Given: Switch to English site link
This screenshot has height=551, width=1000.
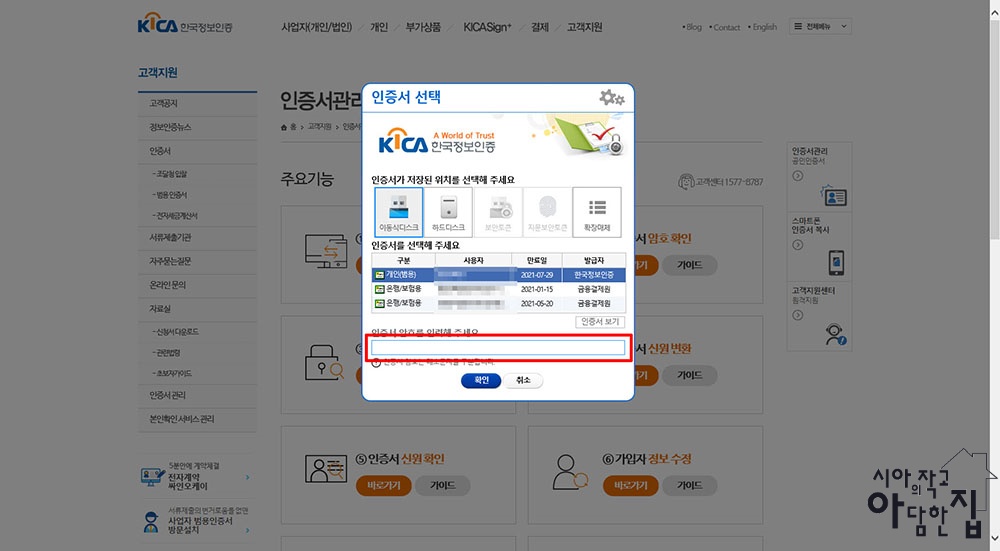Looking at the screenshot, I should pos(763,27).
